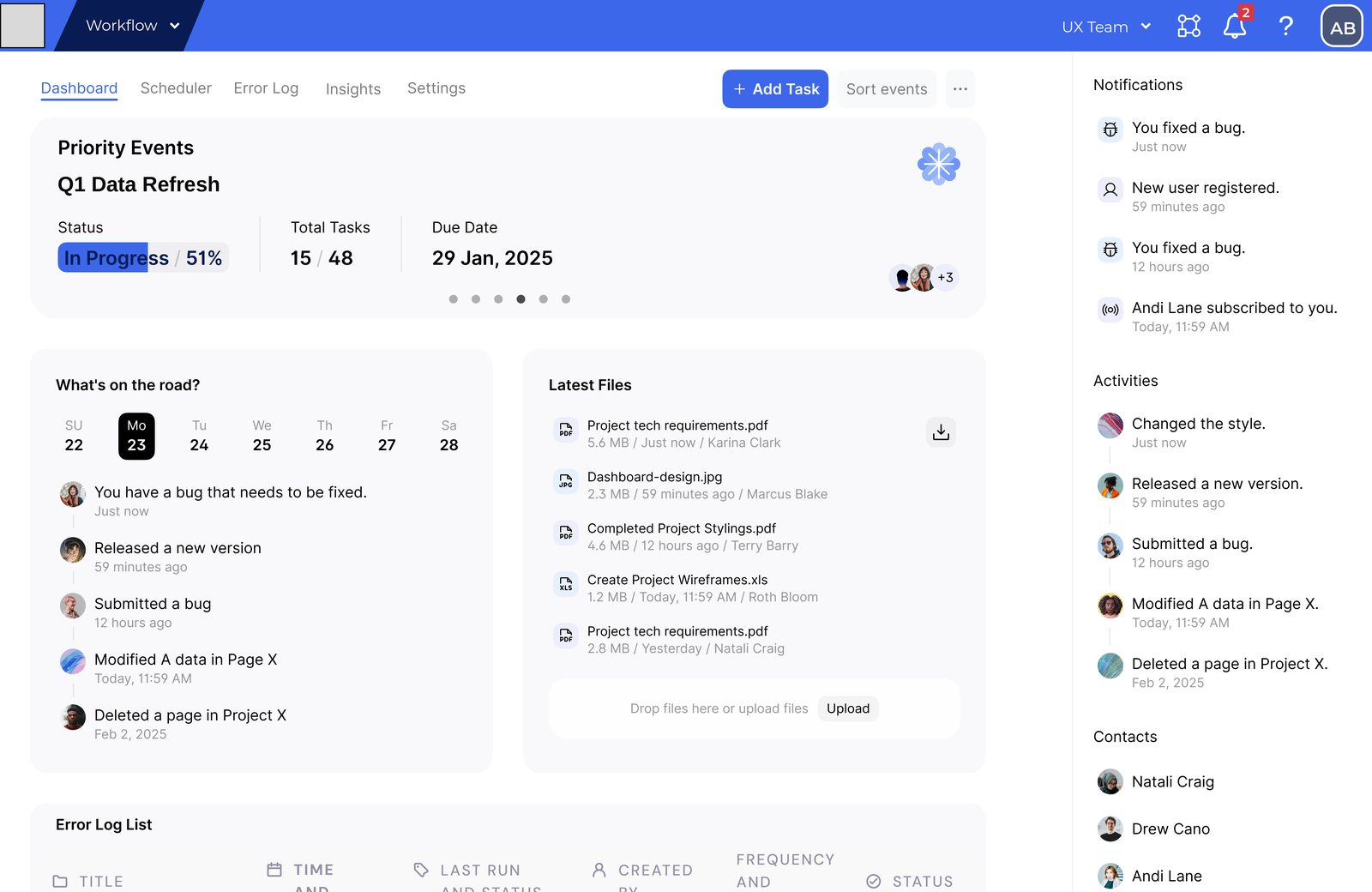Open the AB user avatar menu
The width and height of the screenshot is (1372, 892).
coord(1342,26)
